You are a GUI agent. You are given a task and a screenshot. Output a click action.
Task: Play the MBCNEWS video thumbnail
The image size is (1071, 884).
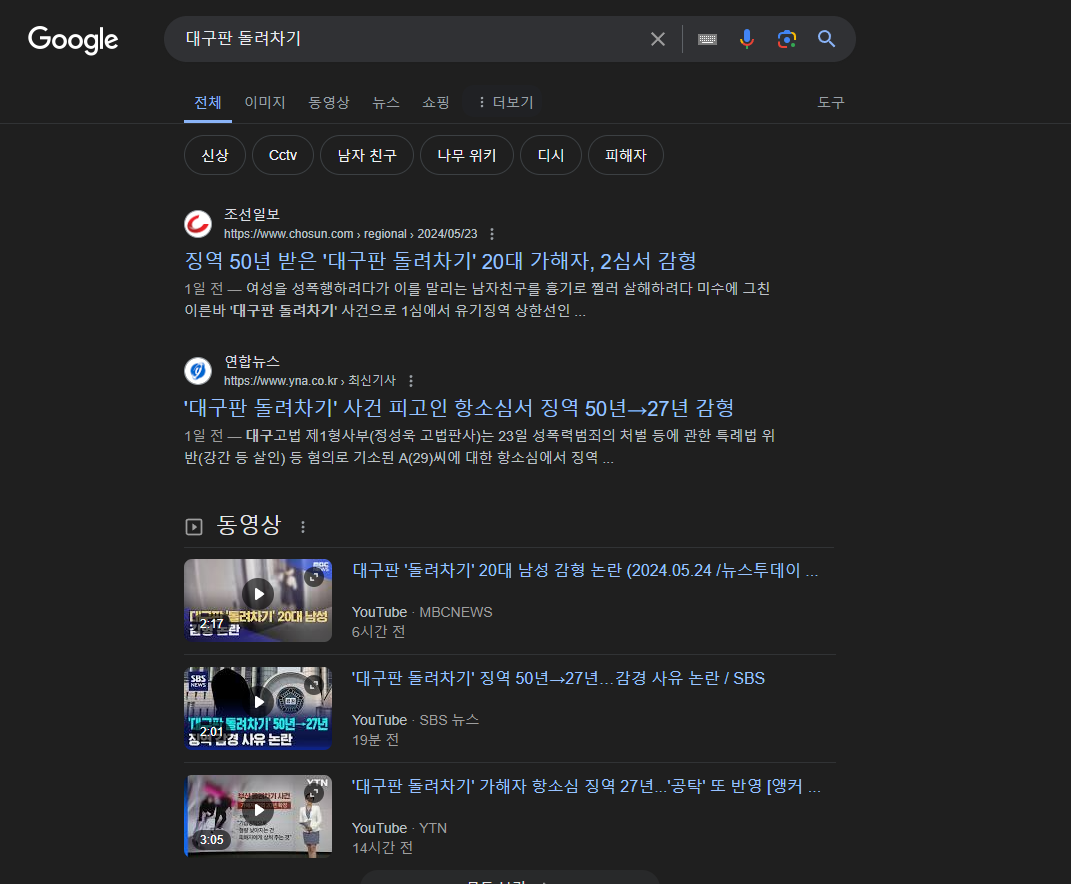[258, 600]
